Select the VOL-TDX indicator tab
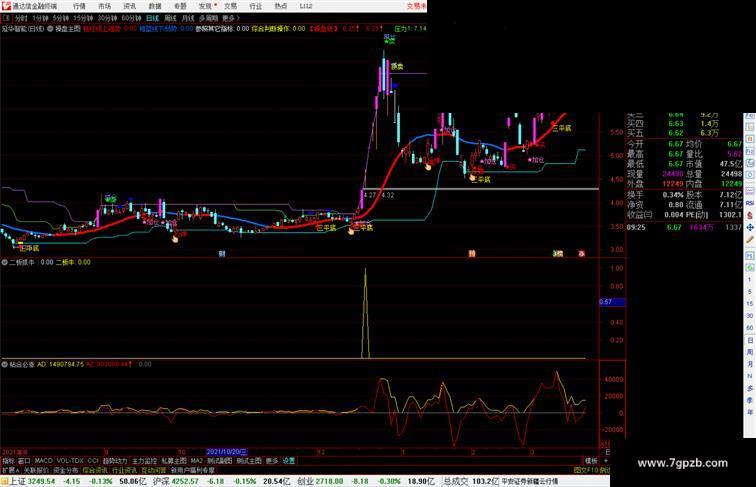Screen dimensions: 756x487 pyautogui.click(x=70, y=461)
